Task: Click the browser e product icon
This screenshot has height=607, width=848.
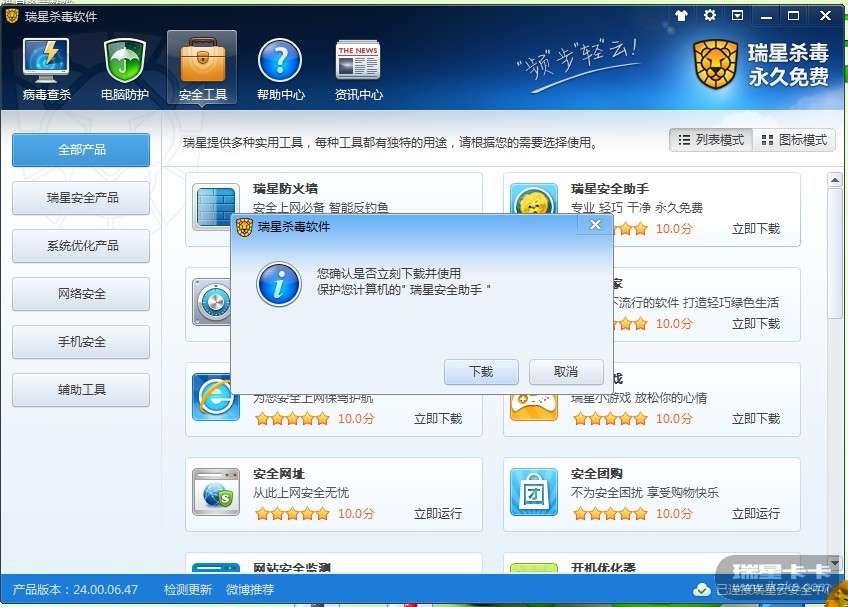Action: pyautogui.click(x=216, y=397)
